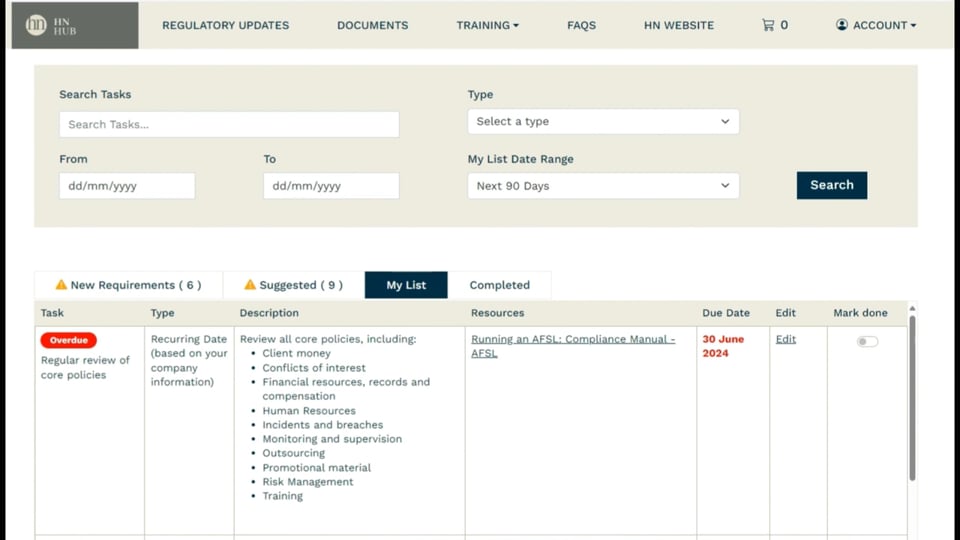
Task: Click the To date field
Action: point(331,186)
